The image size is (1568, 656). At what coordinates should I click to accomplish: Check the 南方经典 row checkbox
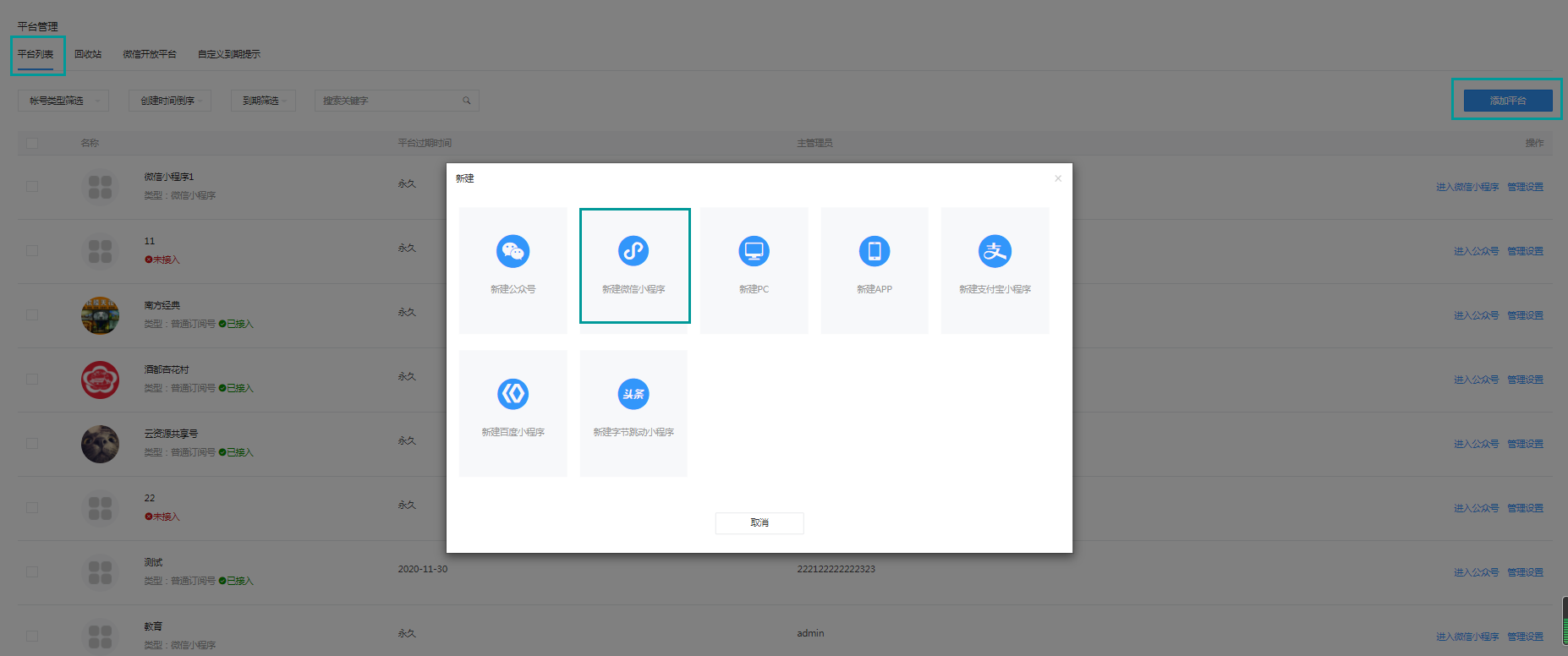32,315
